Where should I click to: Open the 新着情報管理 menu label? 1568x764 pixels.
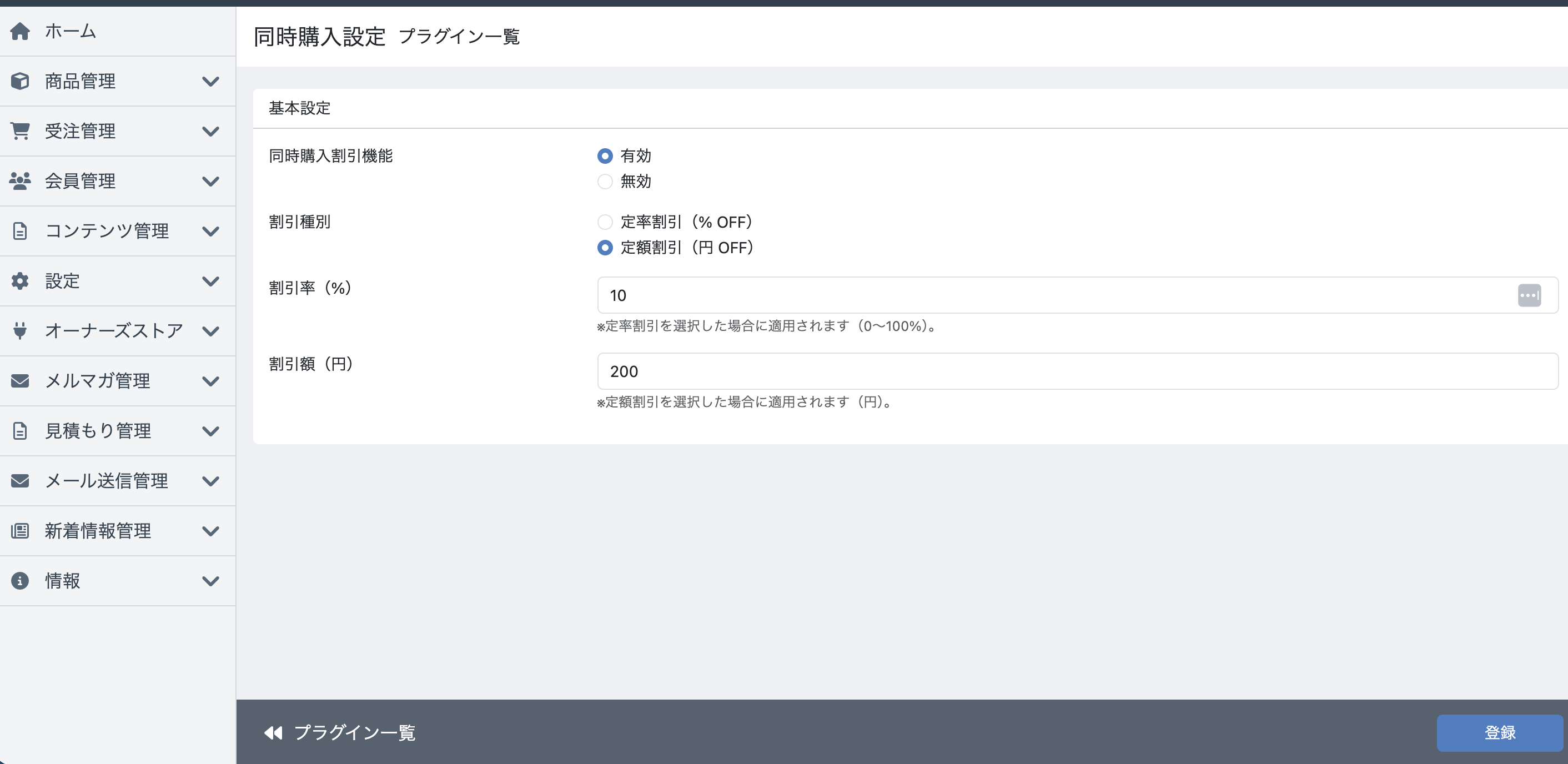pos(97,530)
